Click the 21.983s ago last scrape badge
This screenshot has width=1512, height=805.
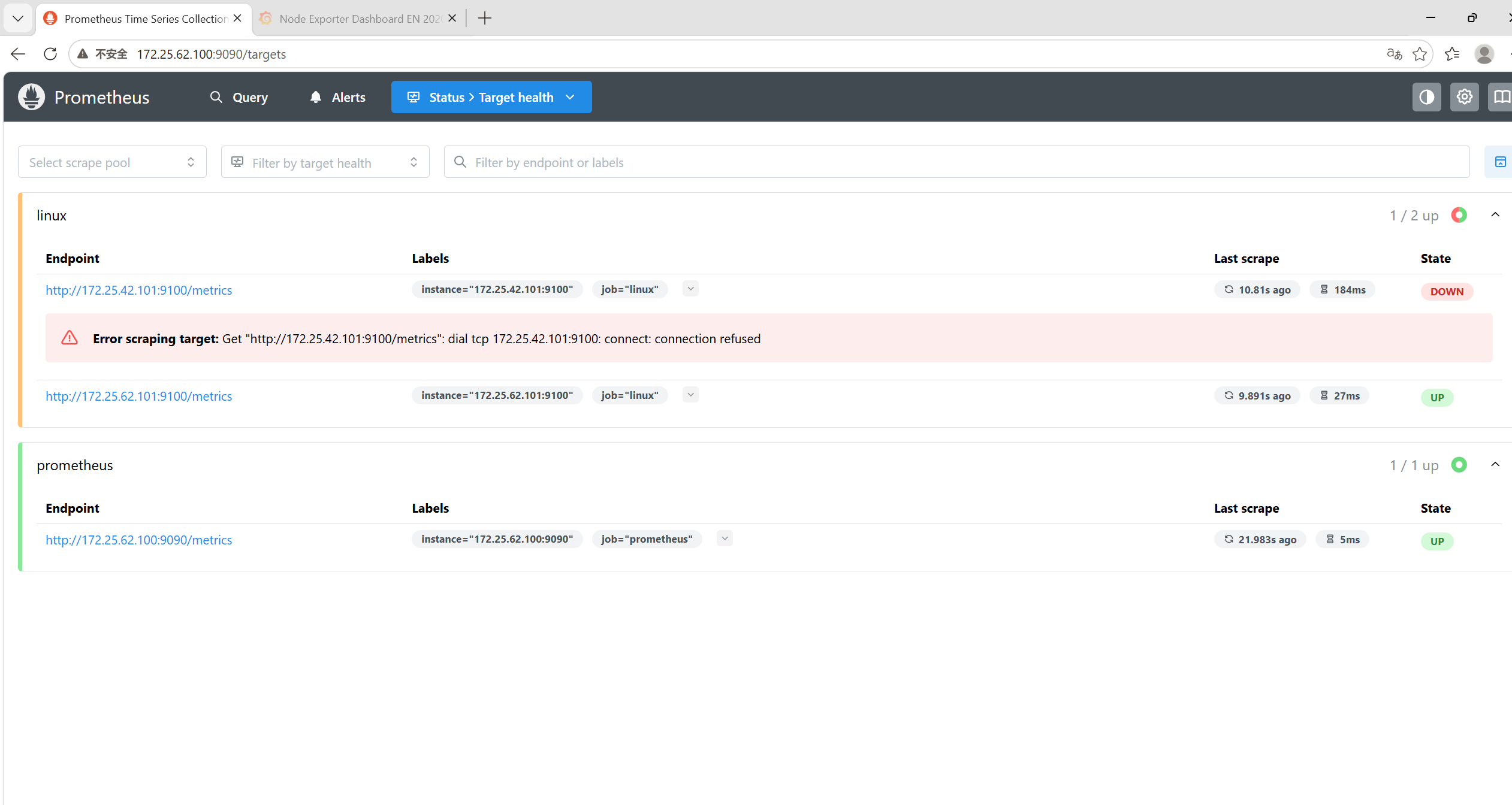(x=1260, y=540)
